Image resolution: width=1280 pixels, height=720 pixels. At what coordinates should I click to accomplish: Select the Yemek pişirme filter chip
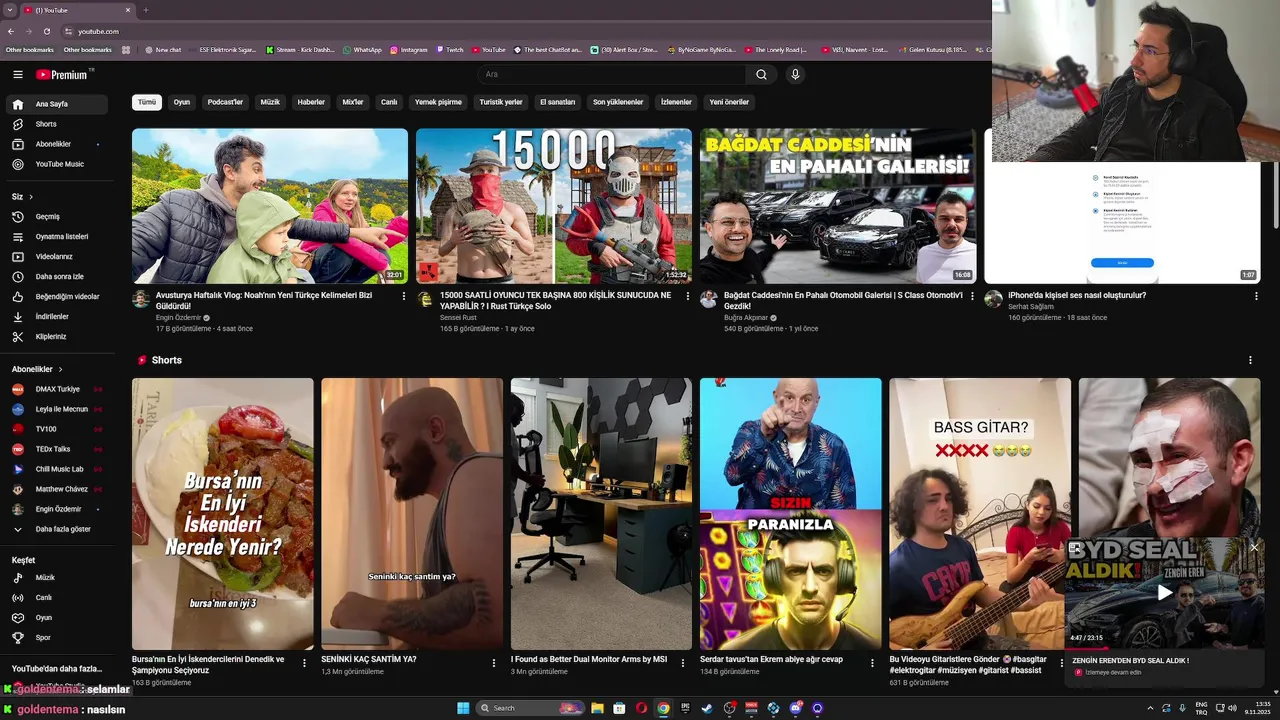click(x=438, y=102)
